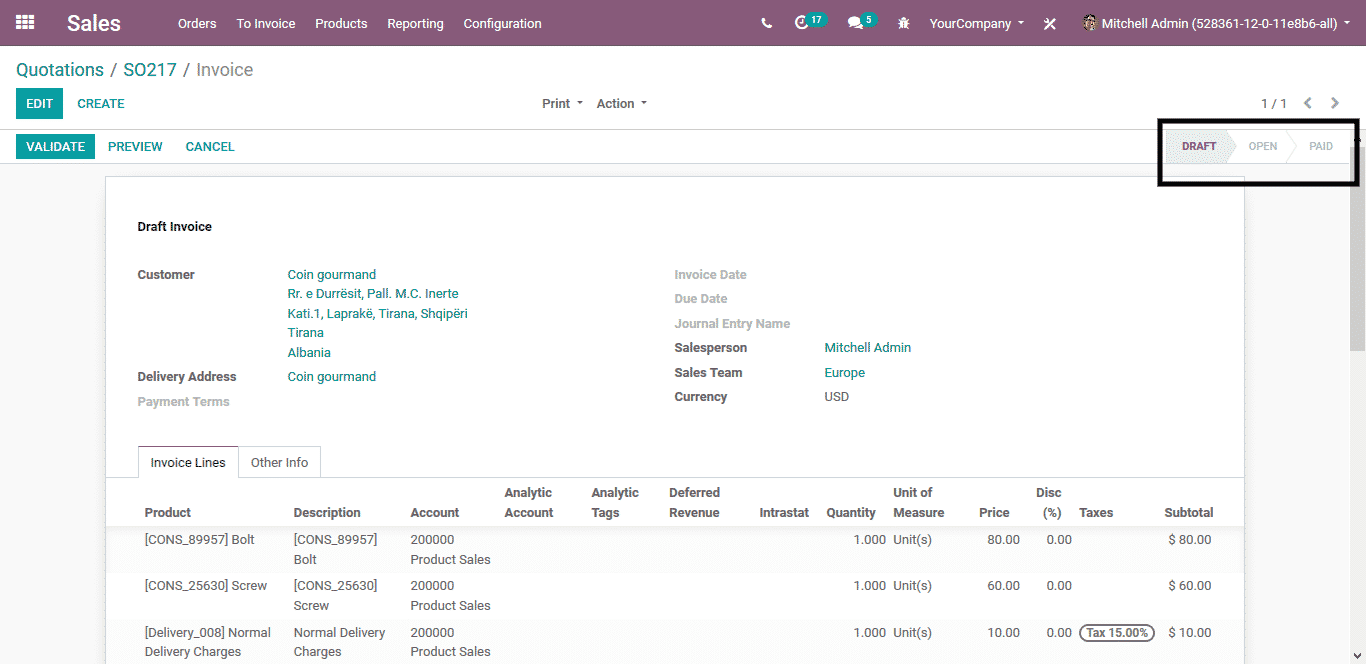Open the SO217 breadcrumb link
Screen dimensions: 1366x664
click(150, 70)
